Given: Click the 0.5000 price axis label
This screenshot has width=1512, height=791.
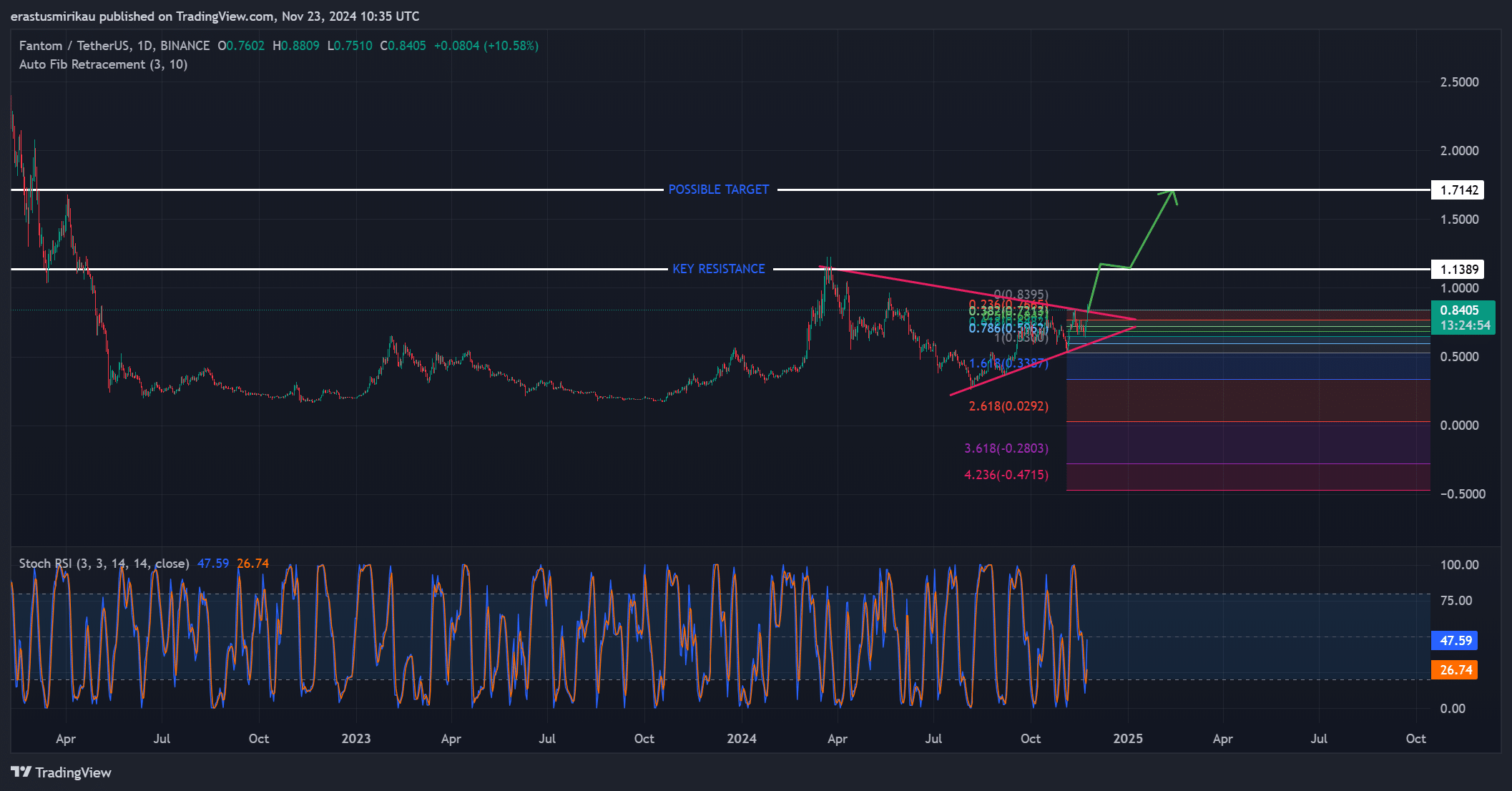Looking at the screenshot, I should pos(1459,357).
